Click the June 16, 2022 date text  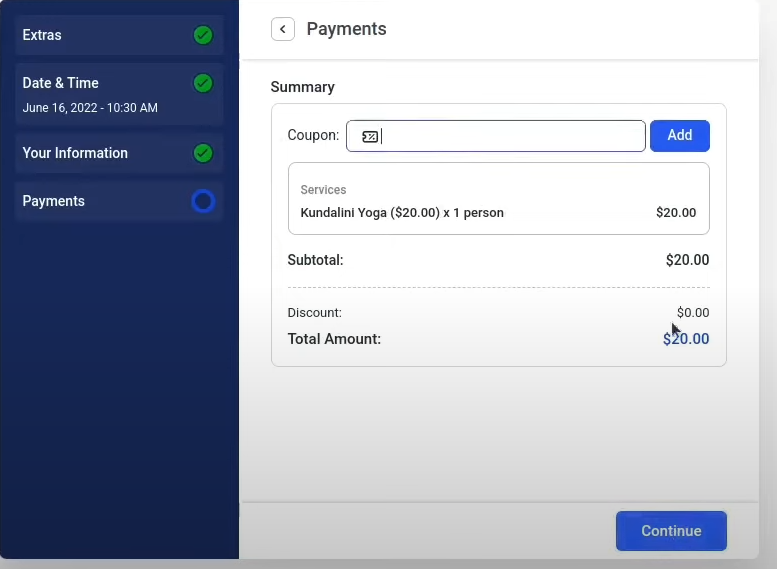click(90, 108)
